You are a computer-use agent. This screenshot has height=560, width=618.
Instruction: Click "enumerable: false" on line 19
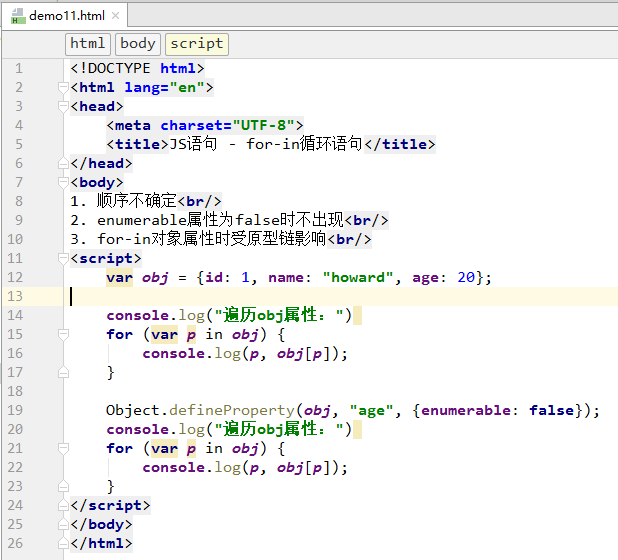click(x=498, y=410)
